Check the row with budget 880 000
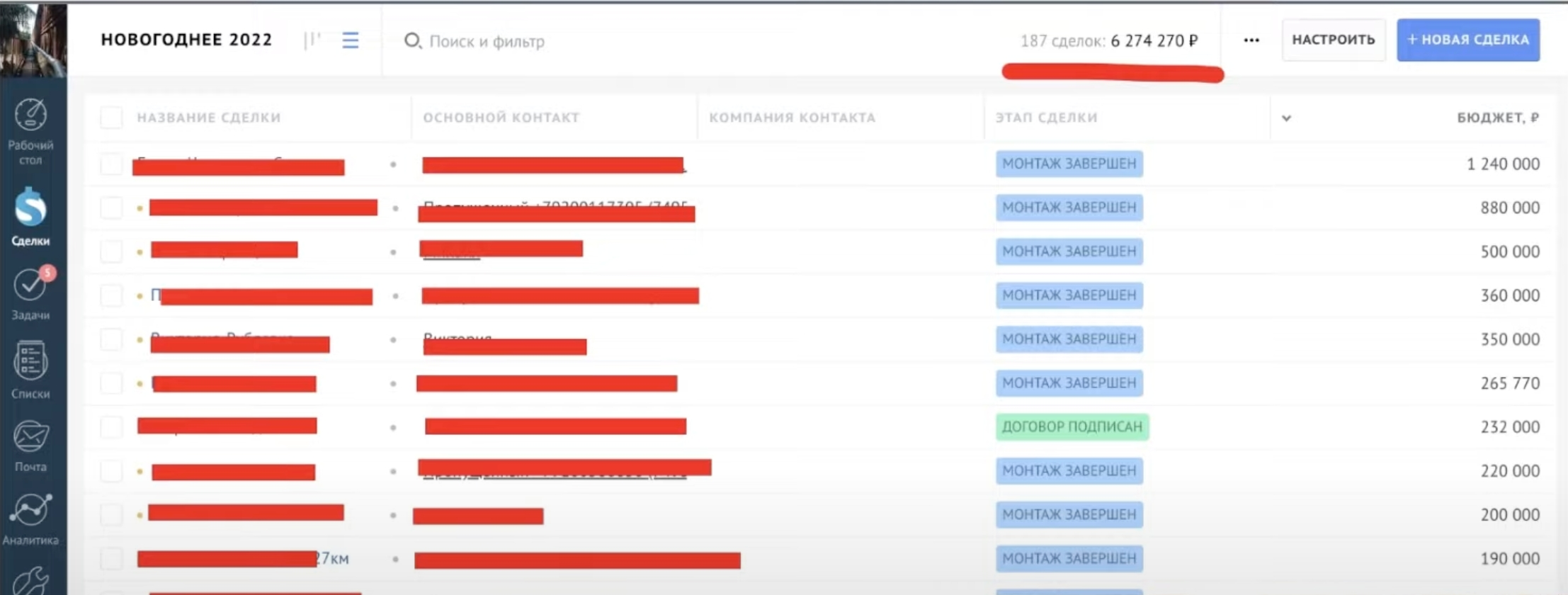 (x=111, y=208)
